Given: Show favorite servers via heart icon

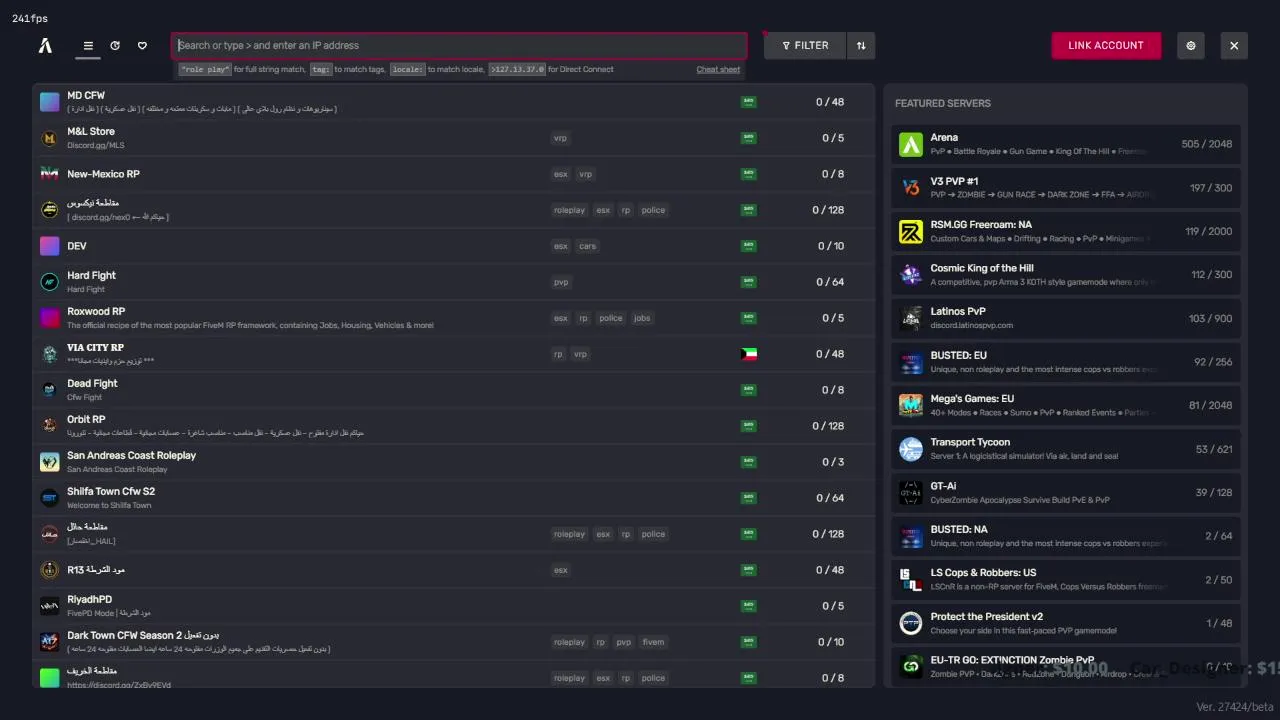Looking at the screenshot, I should [x=142, y=45].
